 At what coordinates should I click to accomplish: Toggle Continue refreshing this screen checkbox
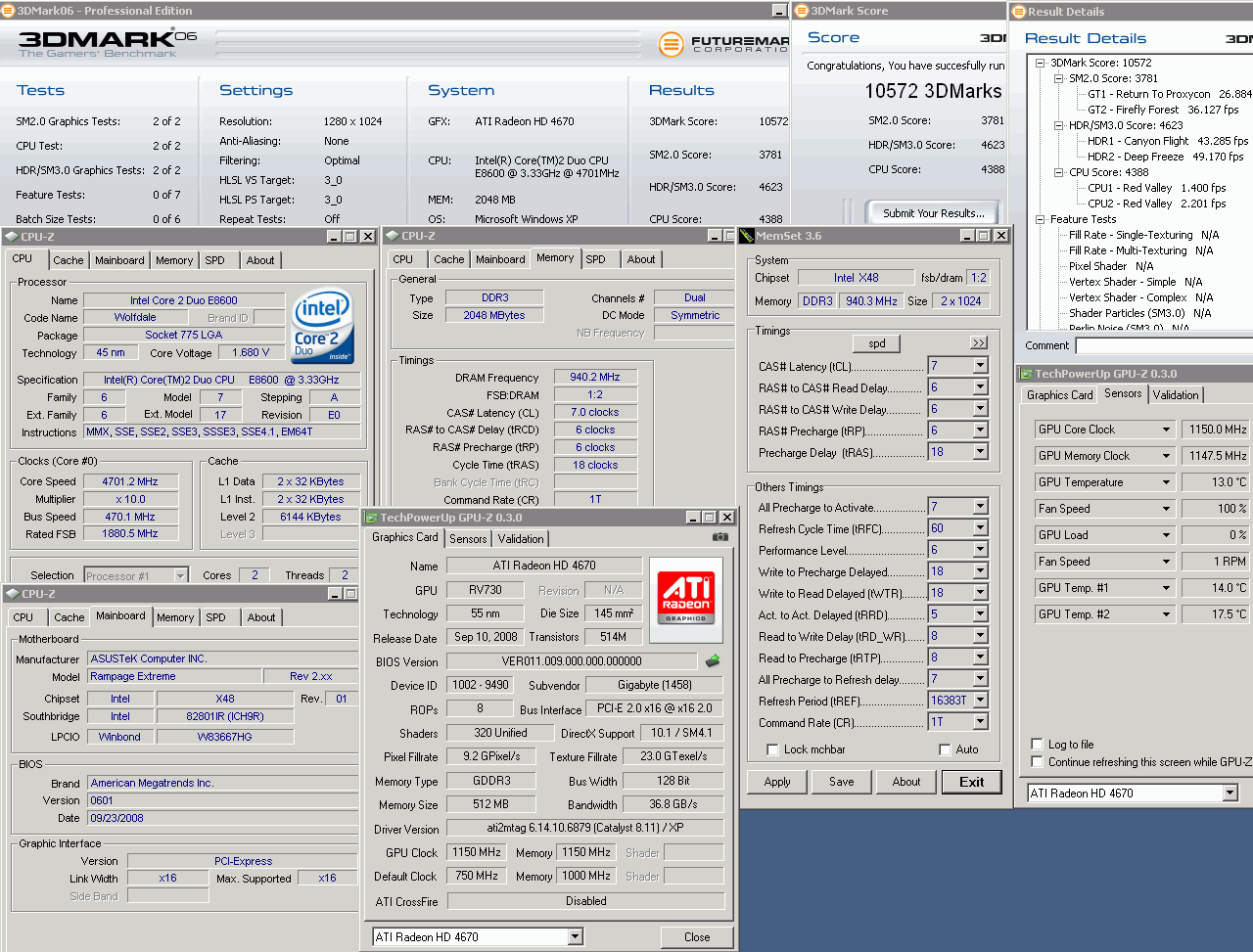[1038, 762]
